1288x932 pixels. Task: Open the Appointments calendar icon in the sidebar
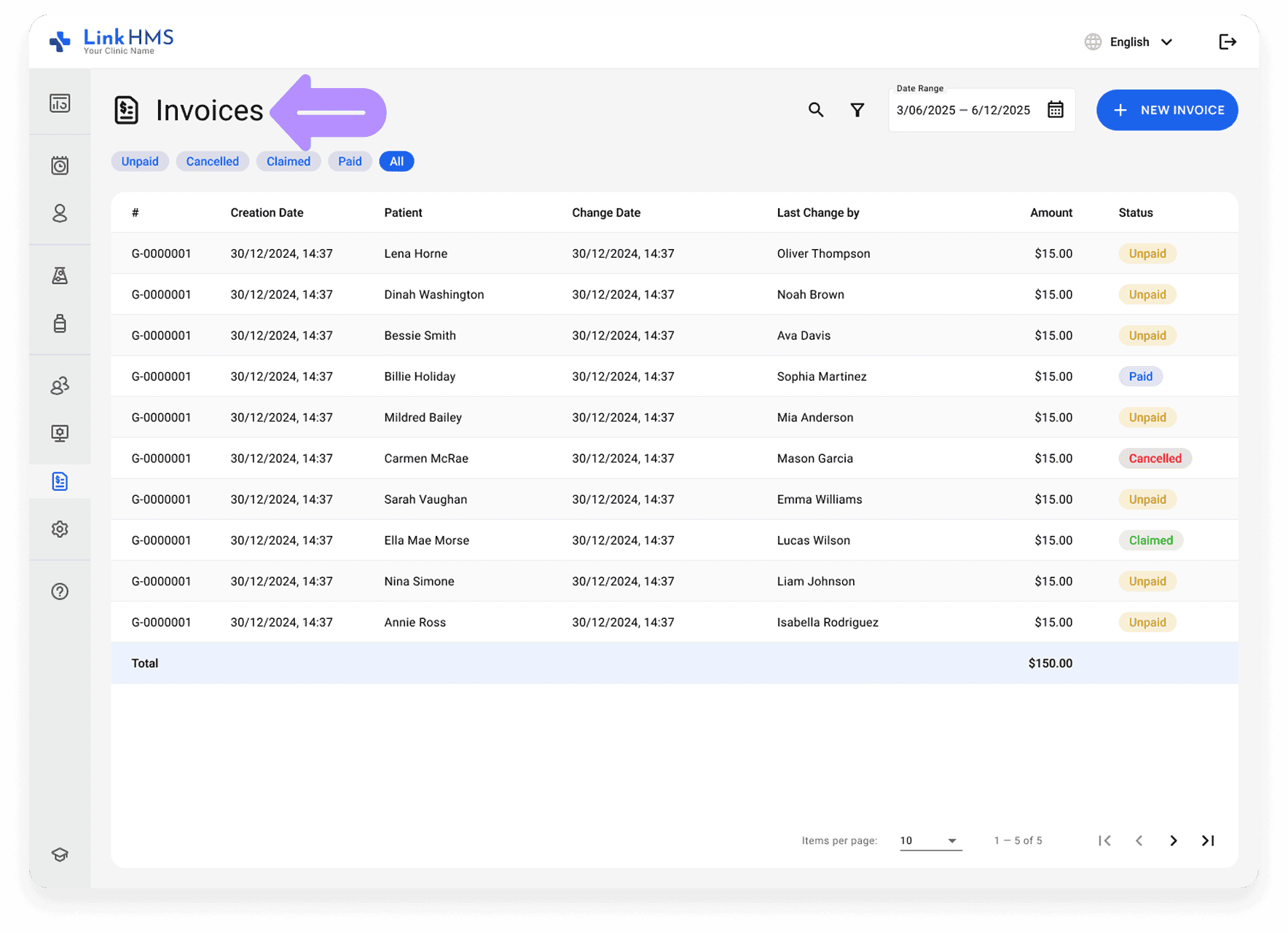[x=59, y=165]
